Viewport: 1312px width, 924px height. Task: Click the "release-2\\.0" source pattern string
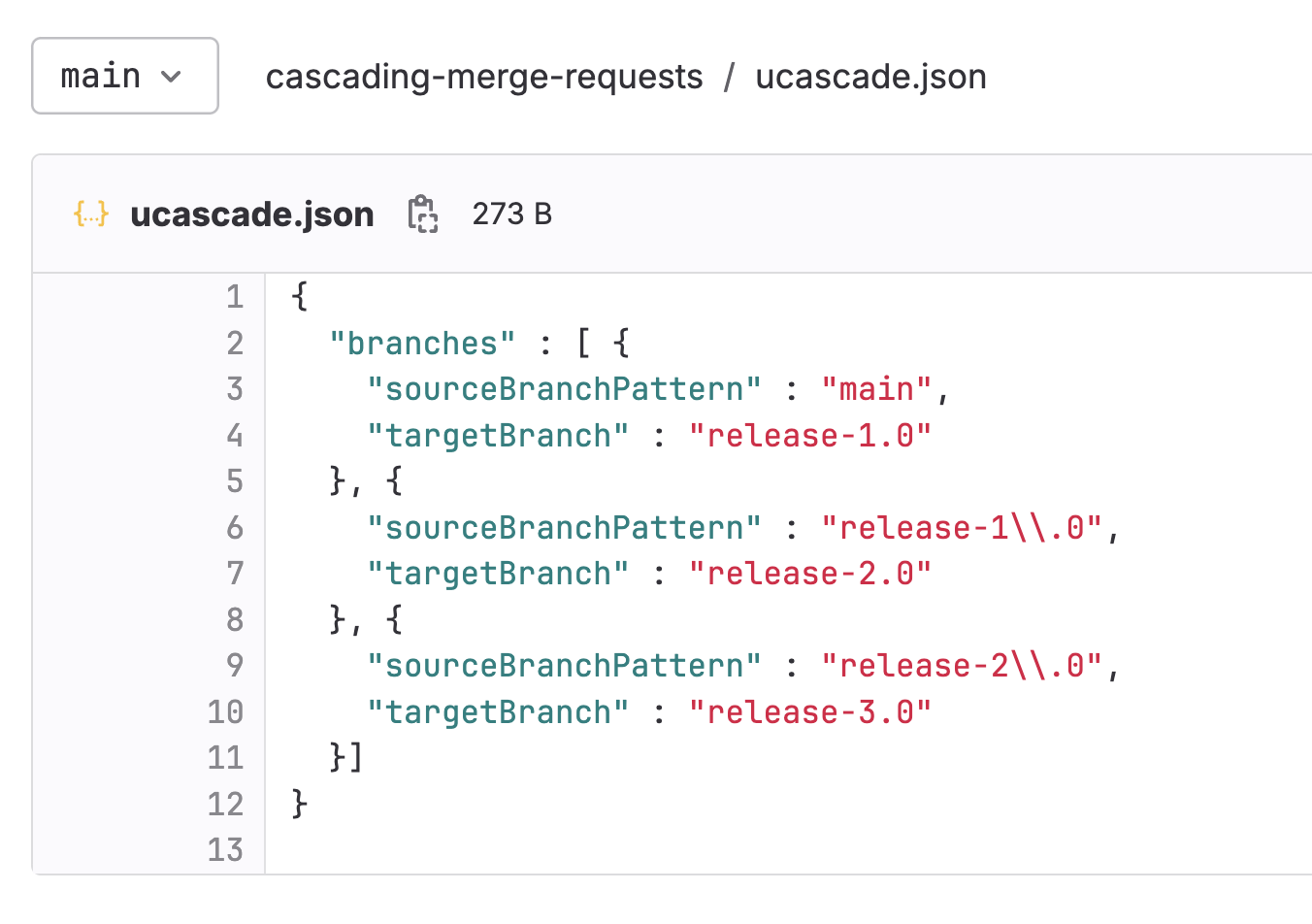pyautogui.click(x=962, y=666)
